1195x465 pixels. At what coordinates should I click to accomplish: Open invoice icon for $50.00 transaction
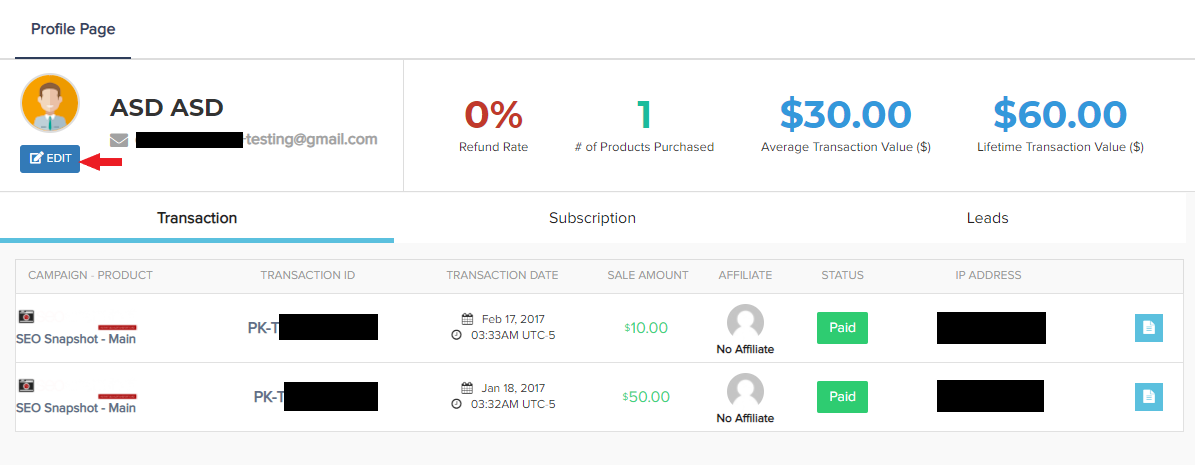[x=1148, y=397]
